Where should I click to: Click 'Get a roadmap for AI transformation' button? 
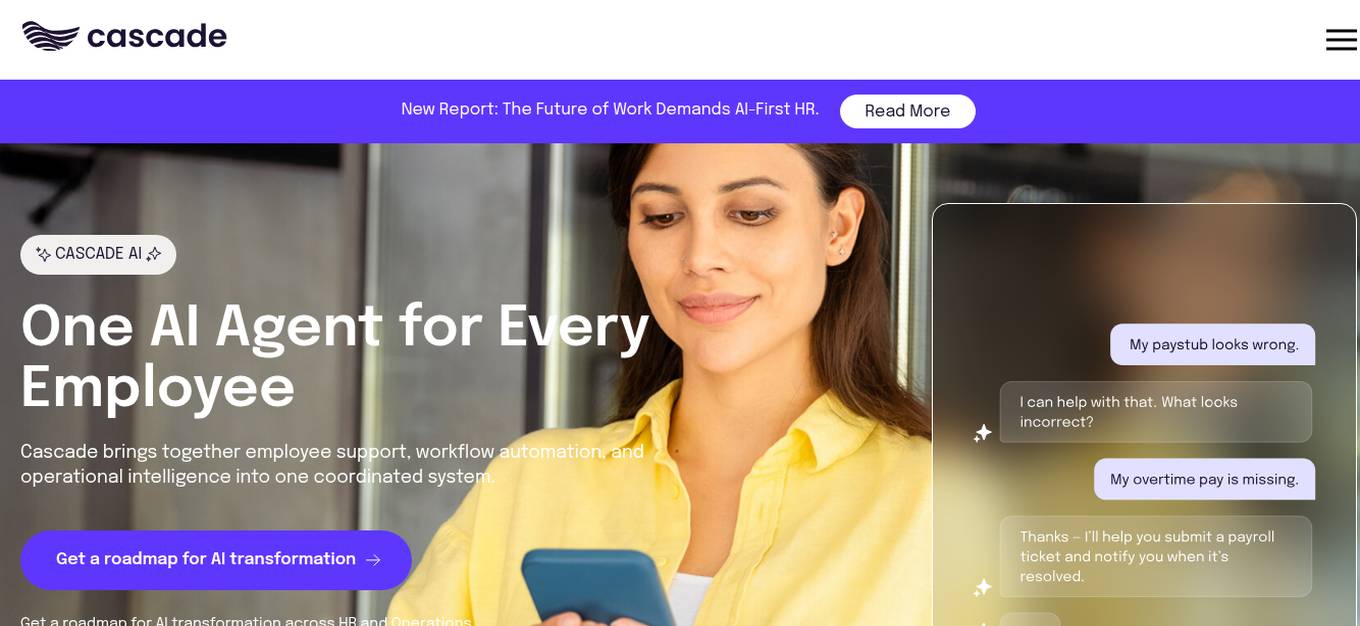(x=216, y=560)
